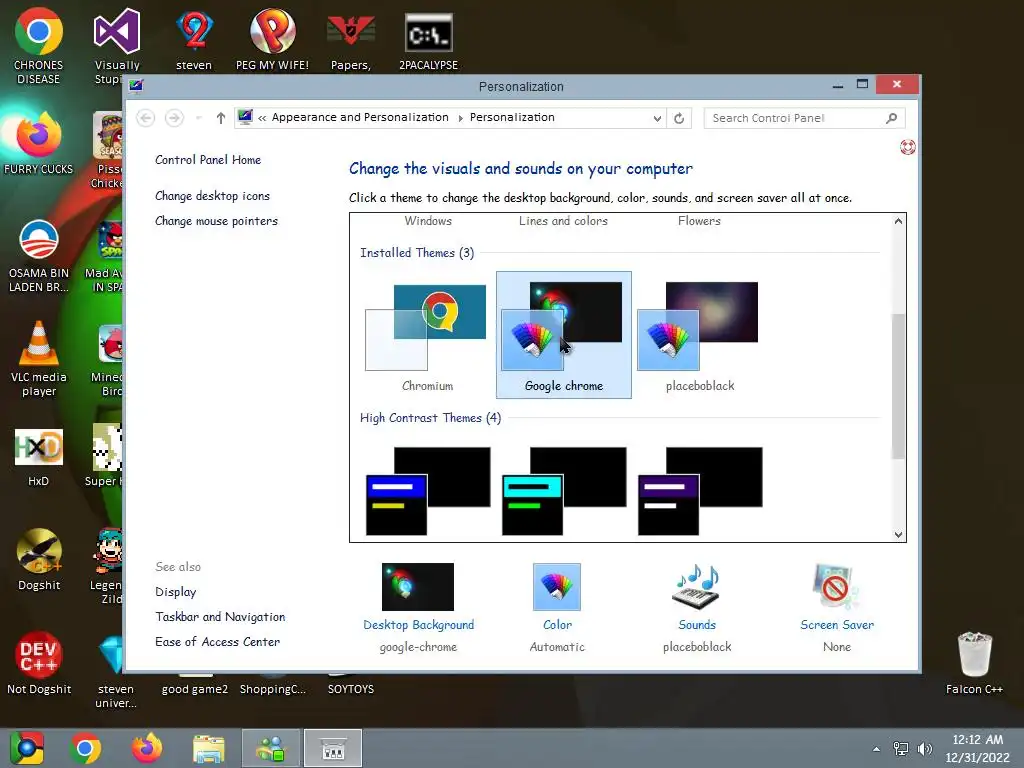1024x768 pixels.
Task: Click the address bar chevrons before Appearance
Action: point(262,118)
